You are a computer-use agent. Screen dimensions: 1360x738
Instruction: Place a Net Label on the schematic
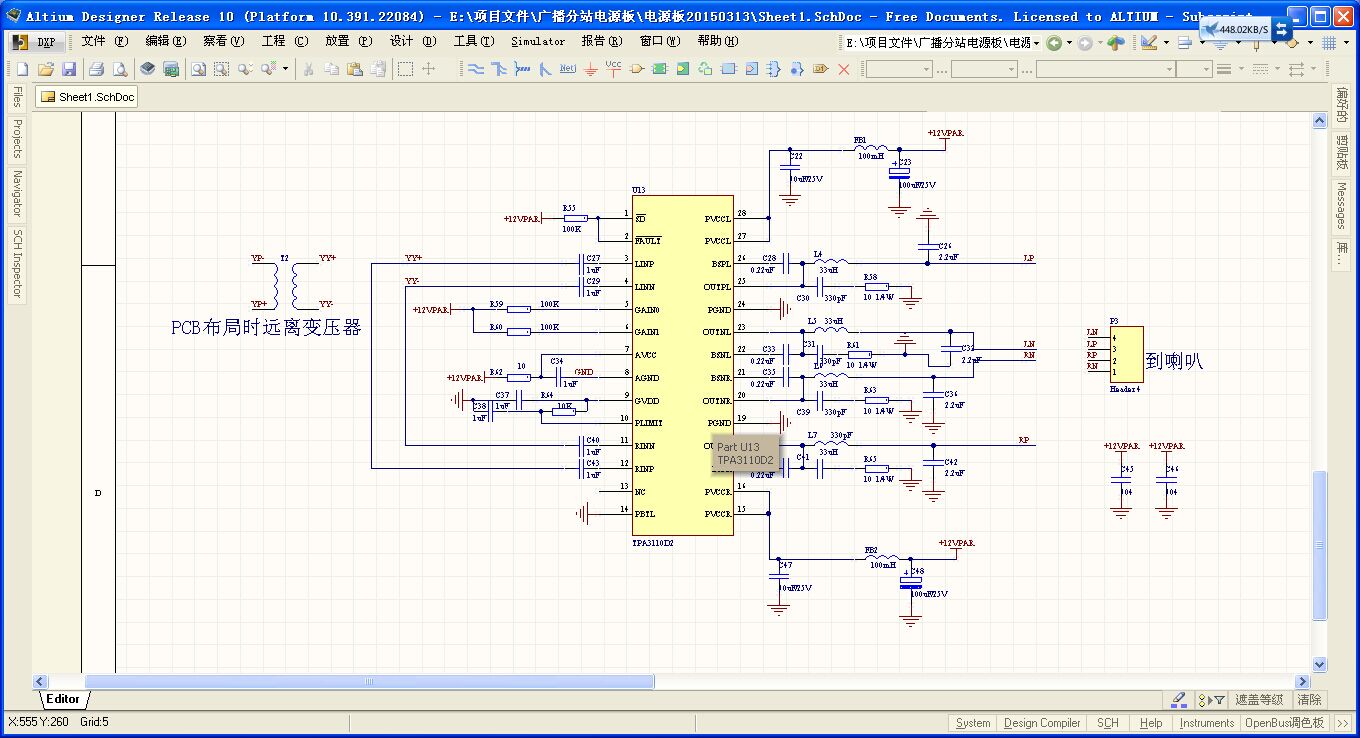point(567,69)
